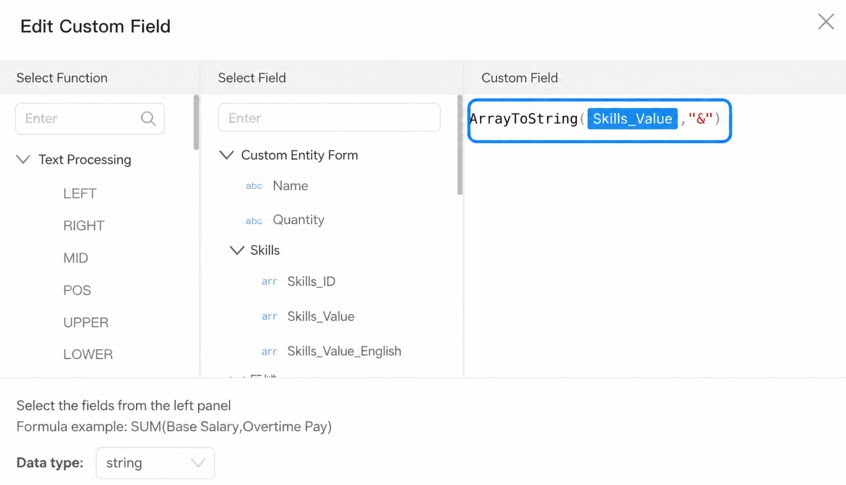Click the search magnifier in Select Function

(148, 119)
